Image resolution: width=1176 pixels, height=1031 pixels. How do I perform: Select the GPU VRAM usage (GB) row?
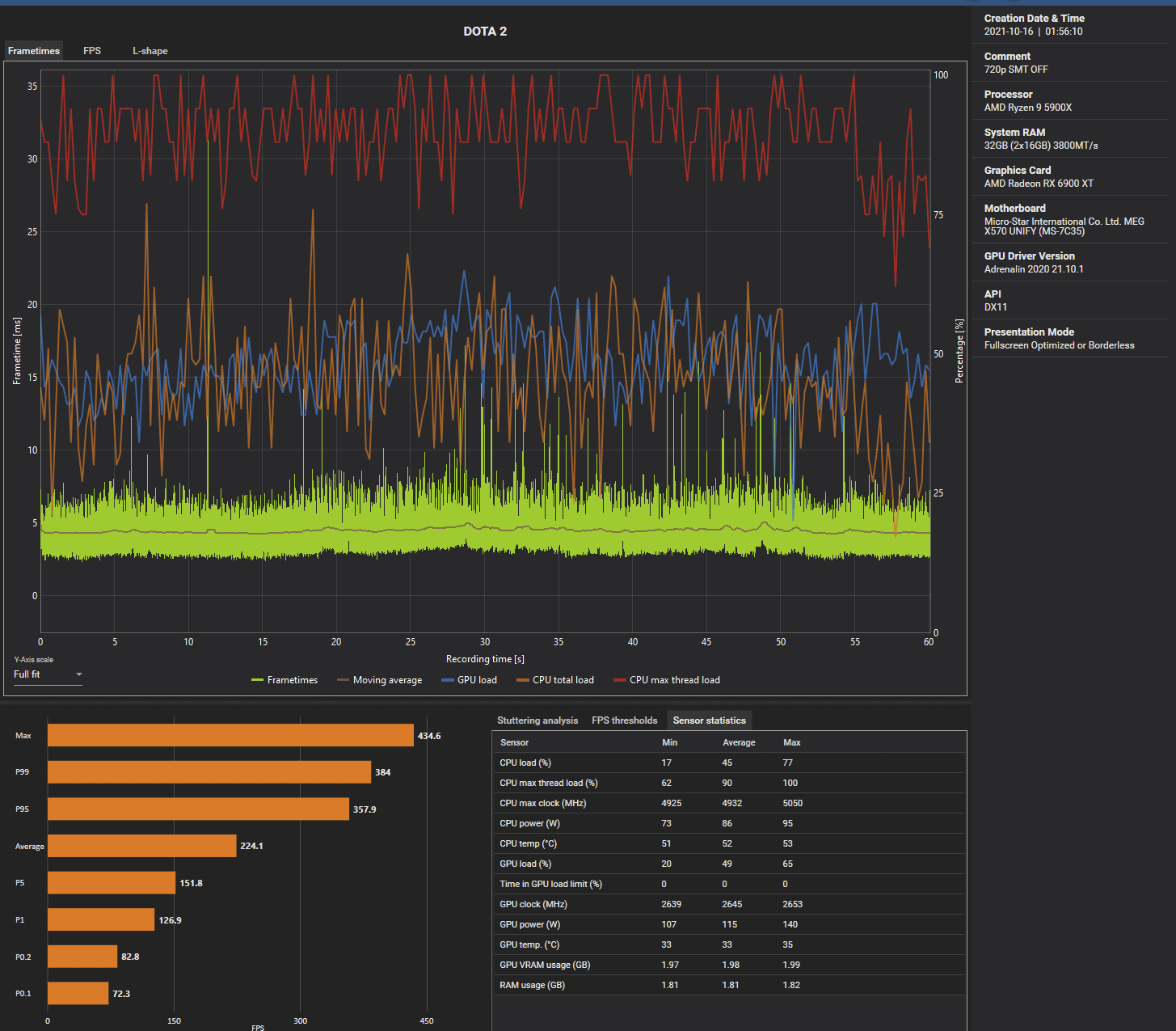pos(730,965)
